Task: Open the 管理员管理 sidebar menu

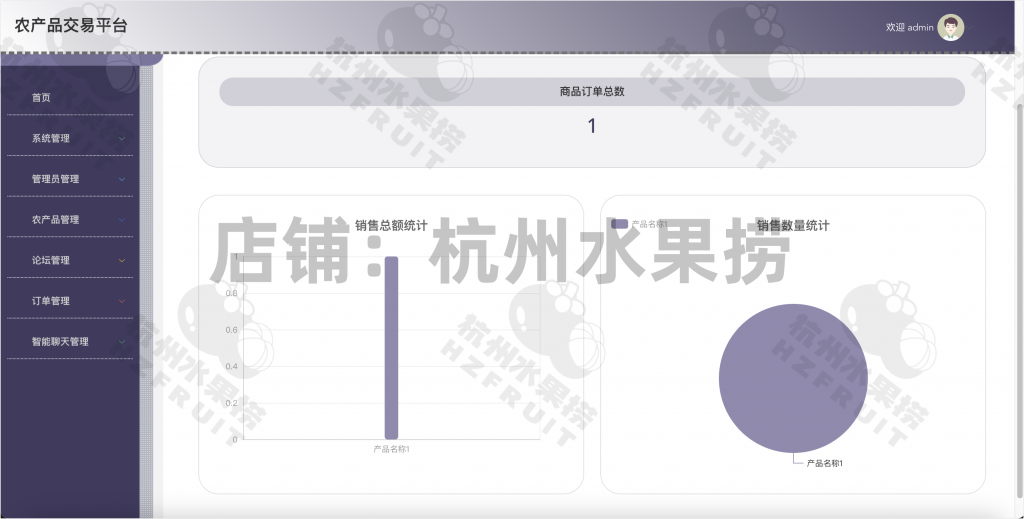Action: [x=70, y=179]
